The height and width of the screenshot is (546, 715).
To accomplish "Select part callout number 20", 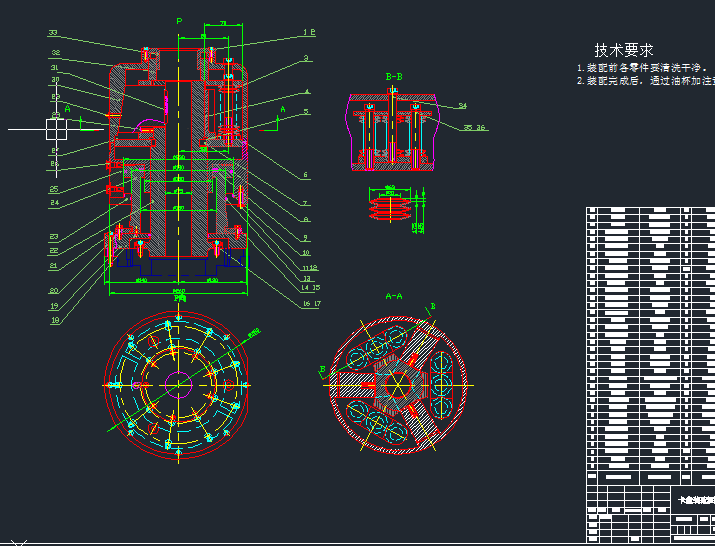I will (54, 291).
